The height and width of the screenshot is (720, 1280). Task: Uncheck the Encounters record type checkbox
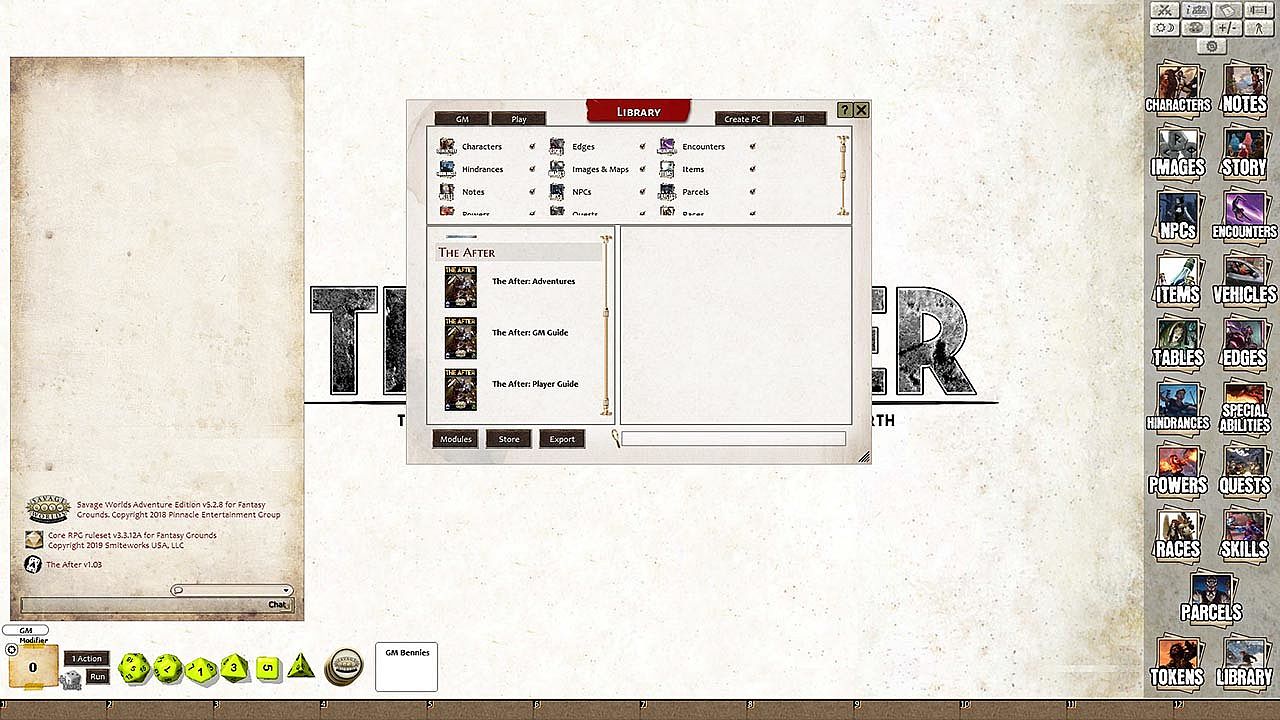click(752, 147)
